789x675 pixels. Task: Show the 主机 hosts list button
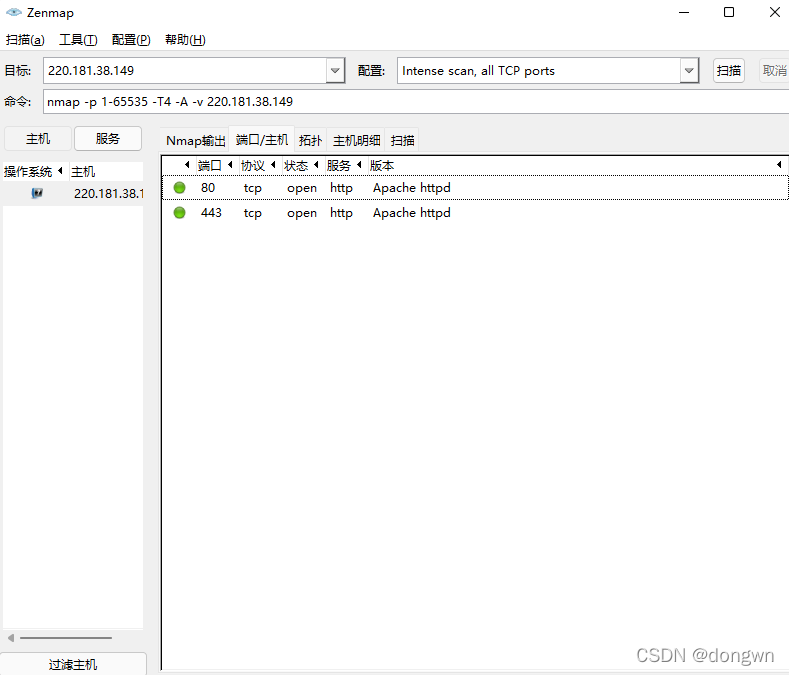coord(38,138)
